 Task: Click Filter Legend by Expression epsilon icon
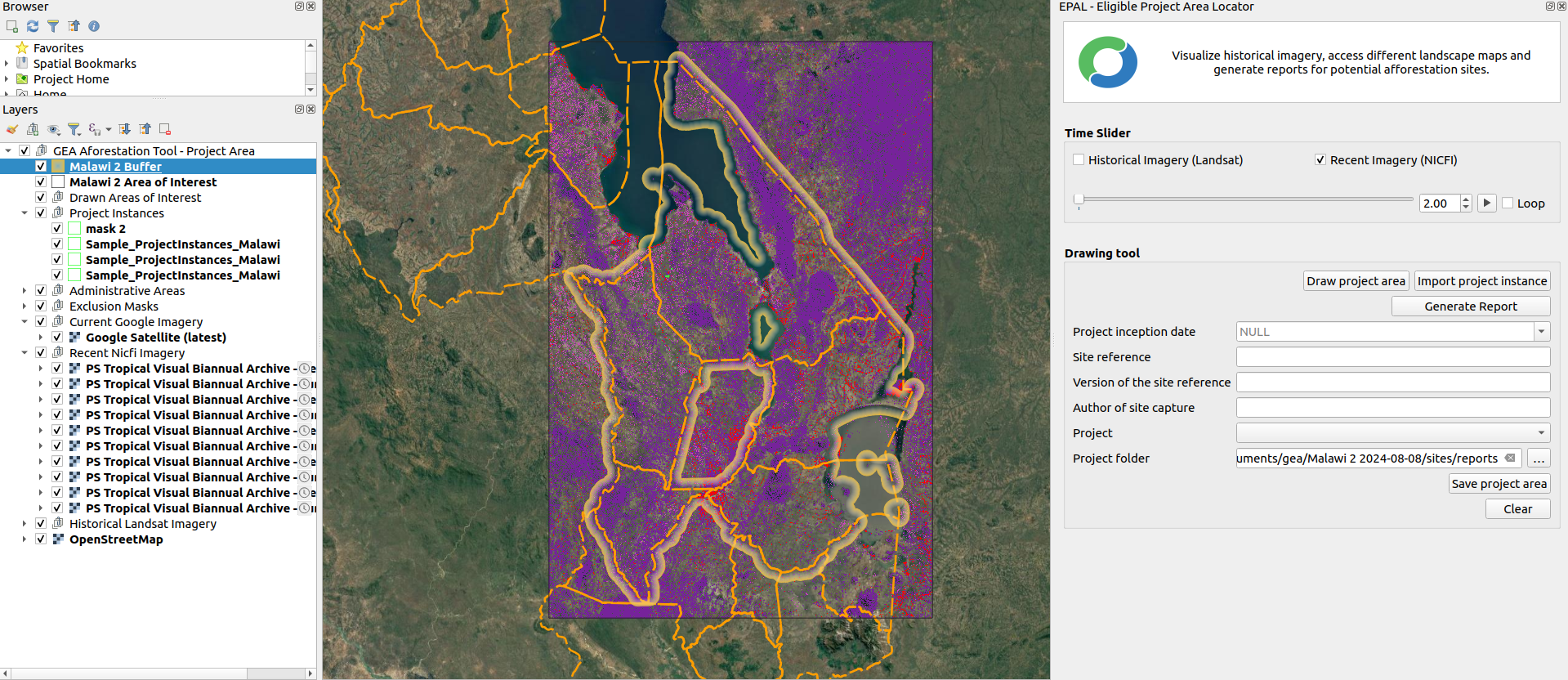click(95, 129)
